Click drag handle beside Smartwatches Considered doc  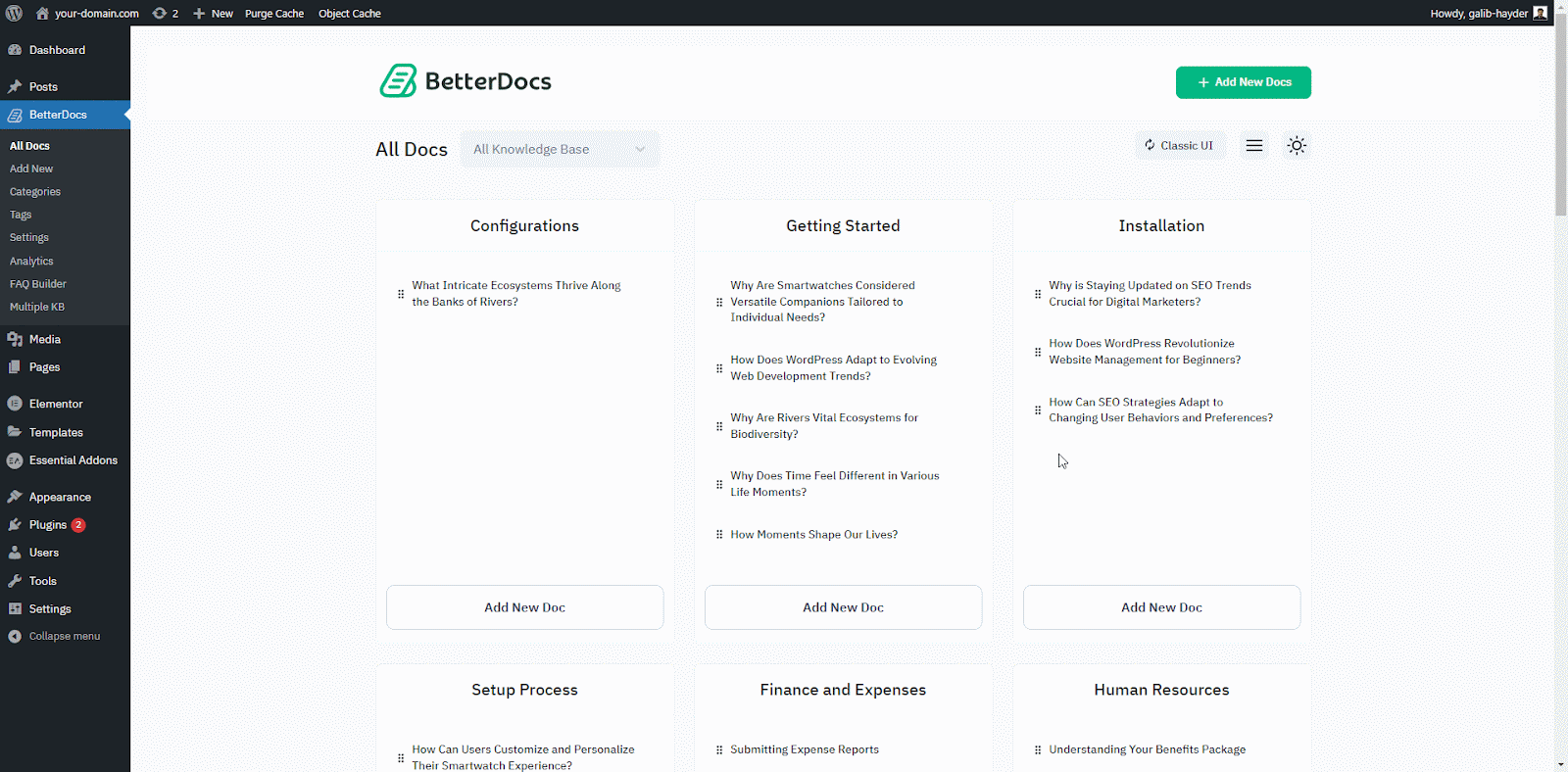pos(719,302)
